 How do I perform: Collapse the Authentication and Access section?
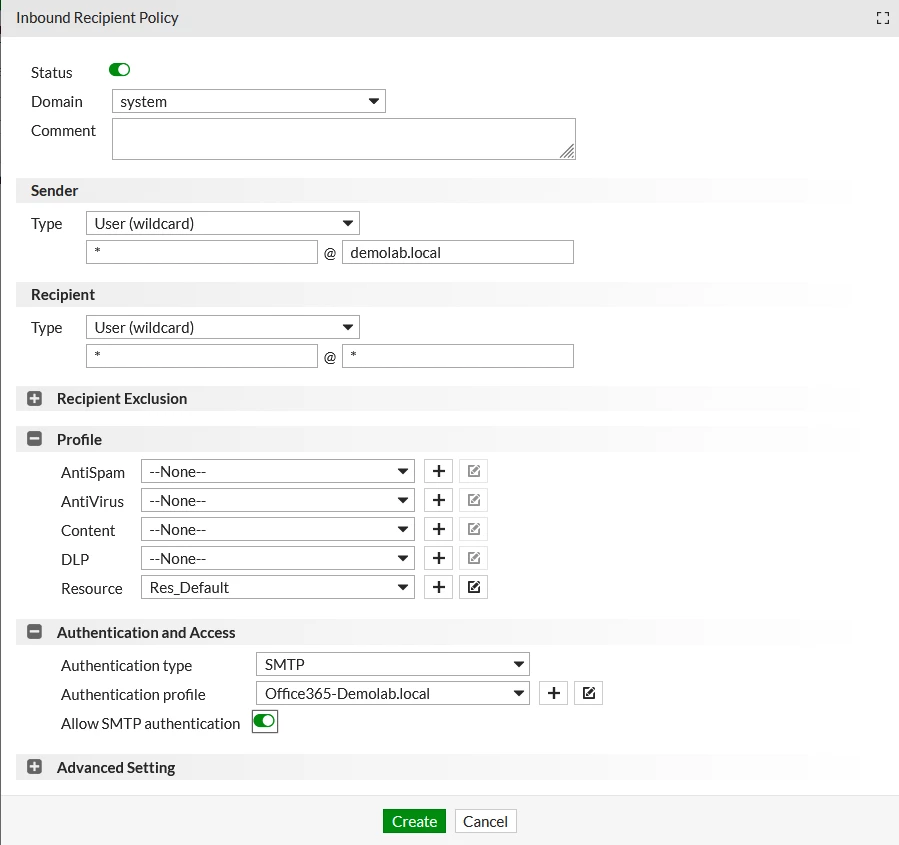point(34,632)
